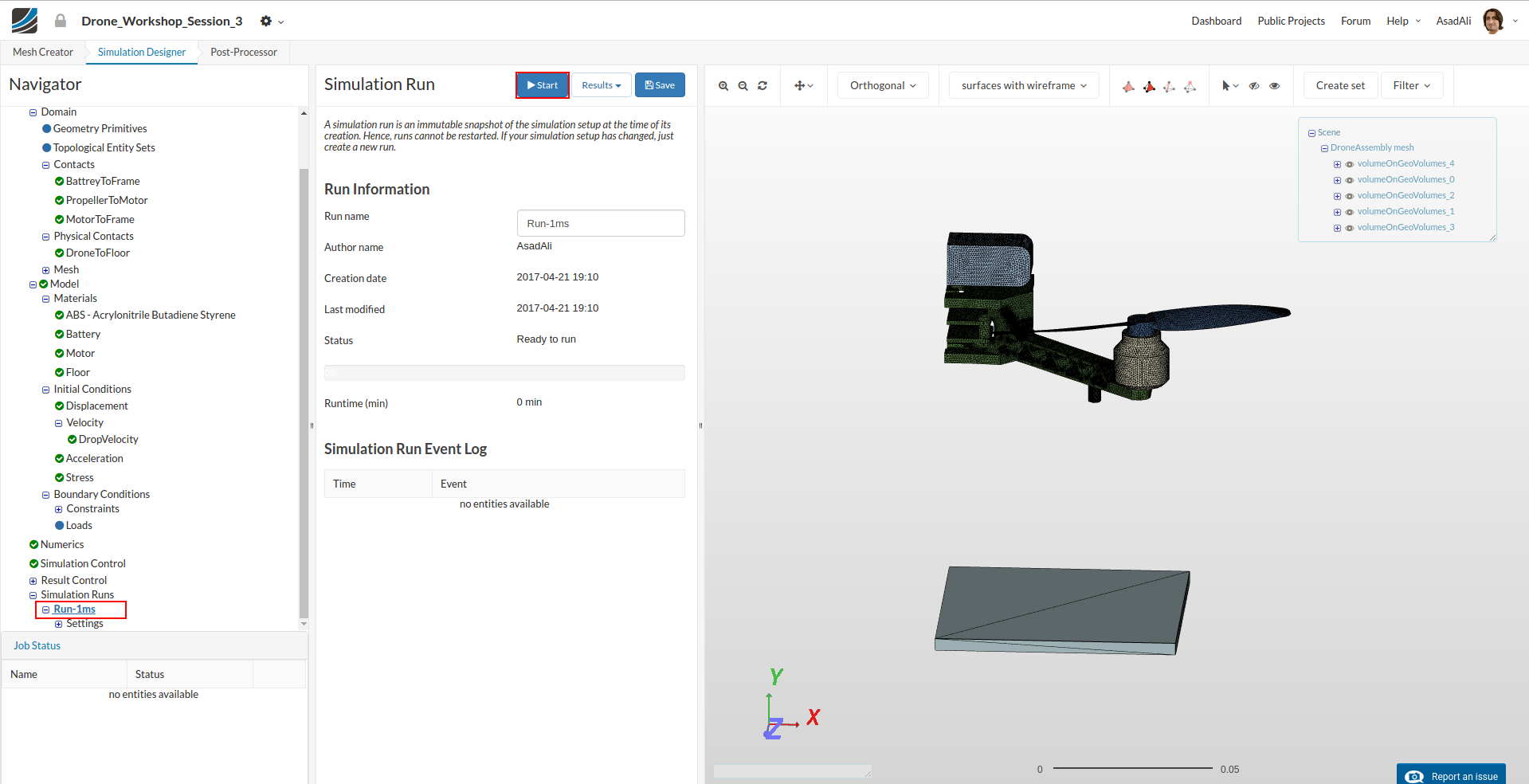
Task: Open the pan/move arrows tool
Action: pyautogui.click(x=803, y=86)
